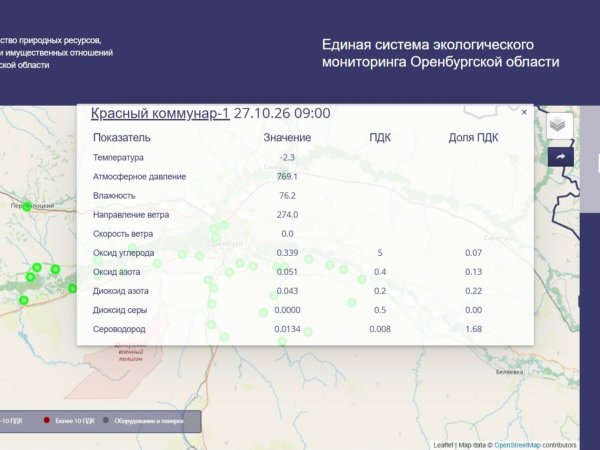The image size is (600, 450).
Task: Select the wind direction value 274.0
Action: (x=287, y=215)
